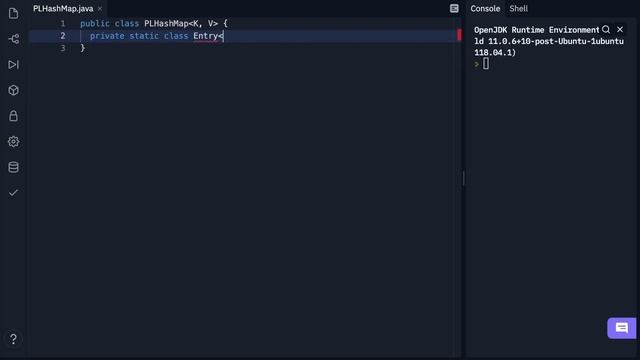Switch to the Shell tab
This screenshot has height=360, width=640.
(518, 9)
